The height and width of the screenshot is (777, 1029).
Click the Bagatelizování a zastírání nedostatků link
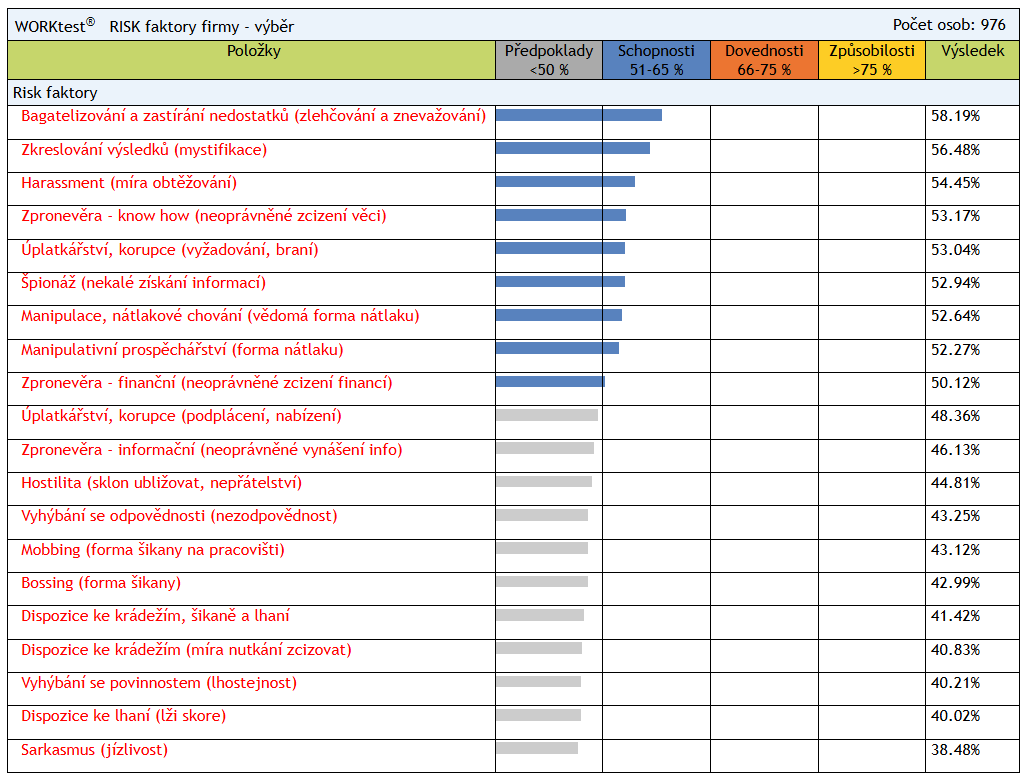coord(253,116)
